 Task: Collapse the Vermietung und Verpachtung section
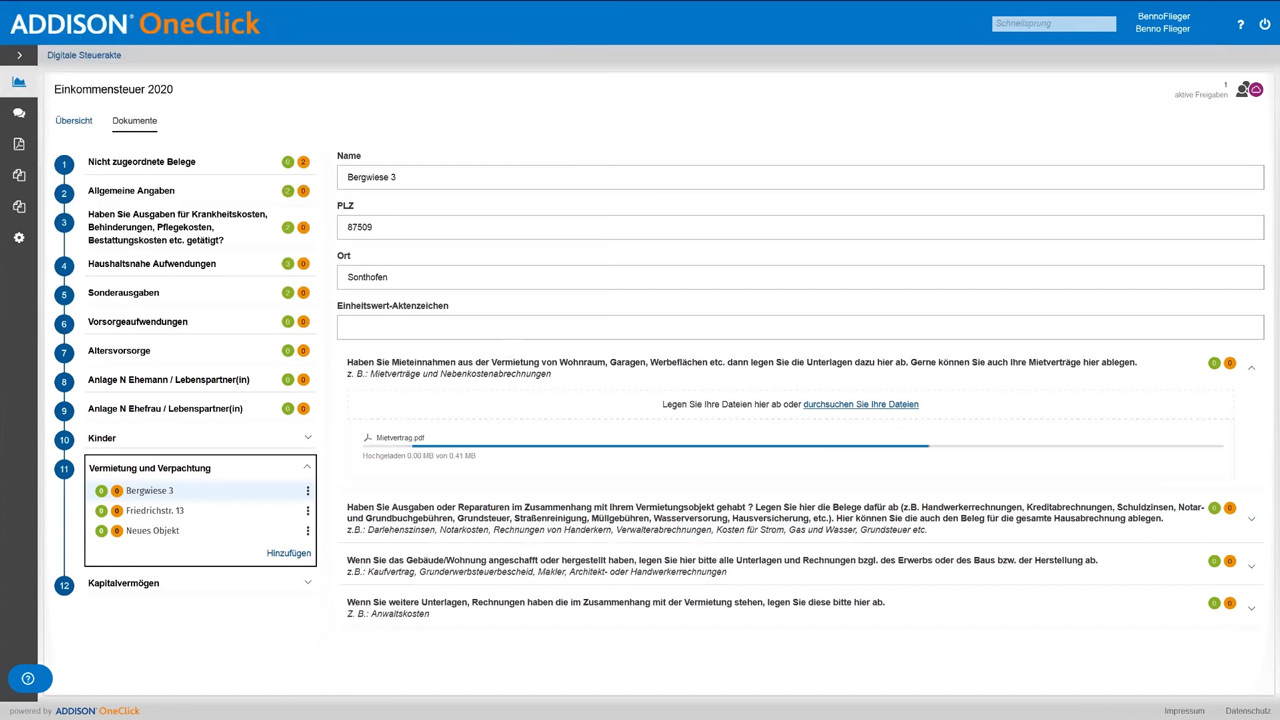click(x=307, y=467)
